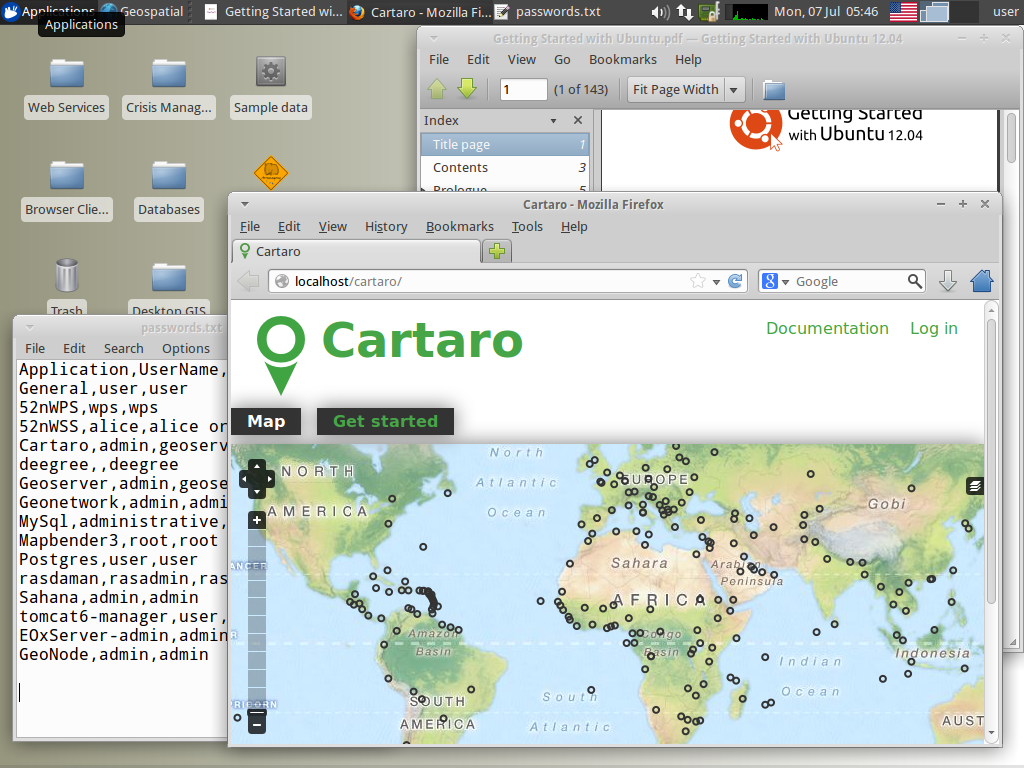Select Contents in Index list
Screen dimensions: 1024x768
coord(505,168)
